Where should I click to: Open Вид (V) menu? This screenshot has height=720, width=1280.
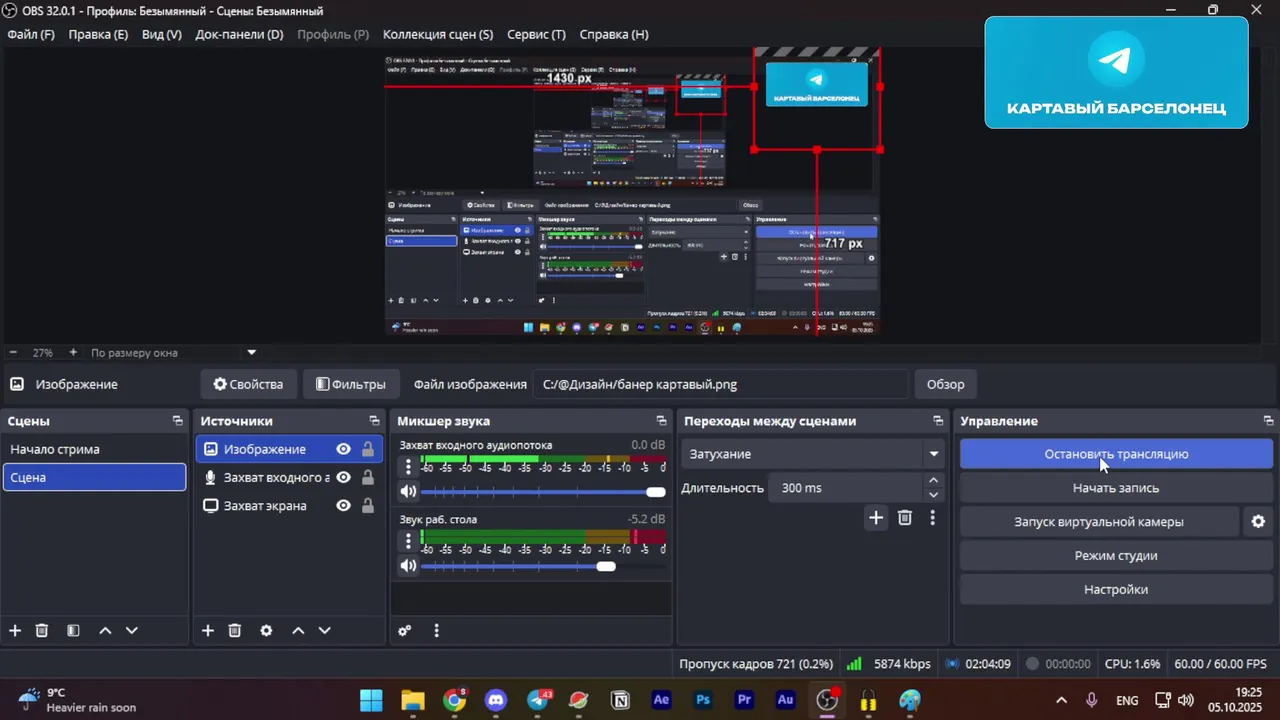[x=161, y=34]
